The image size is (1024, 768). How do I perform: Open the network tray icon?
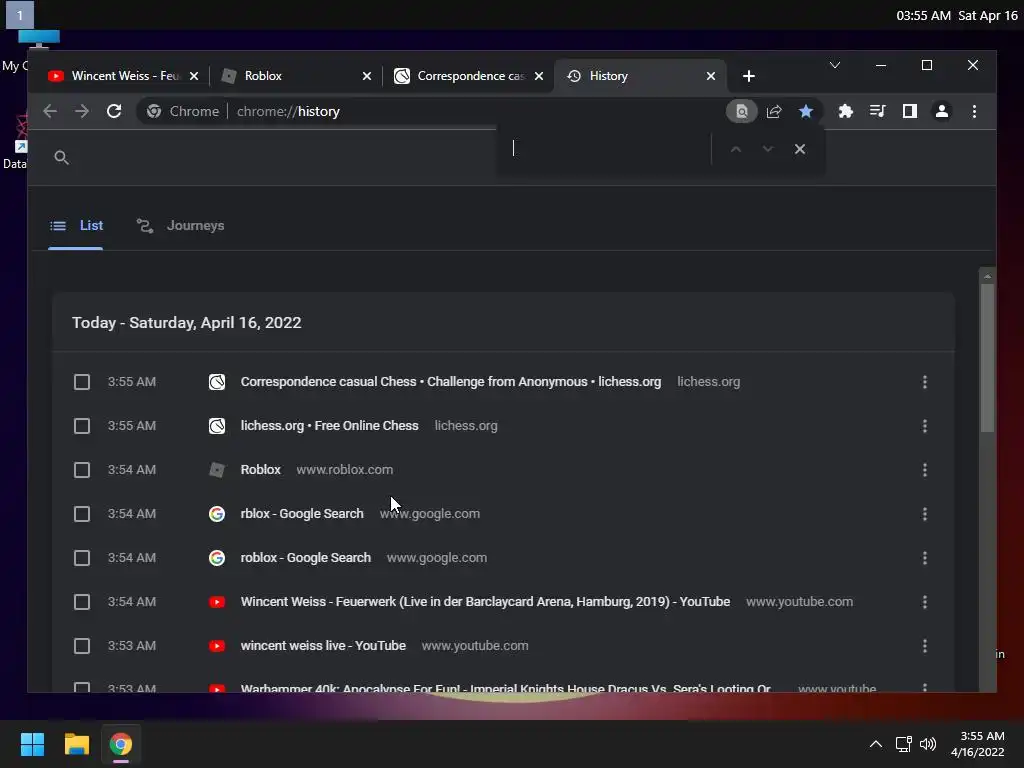[903, 744]
